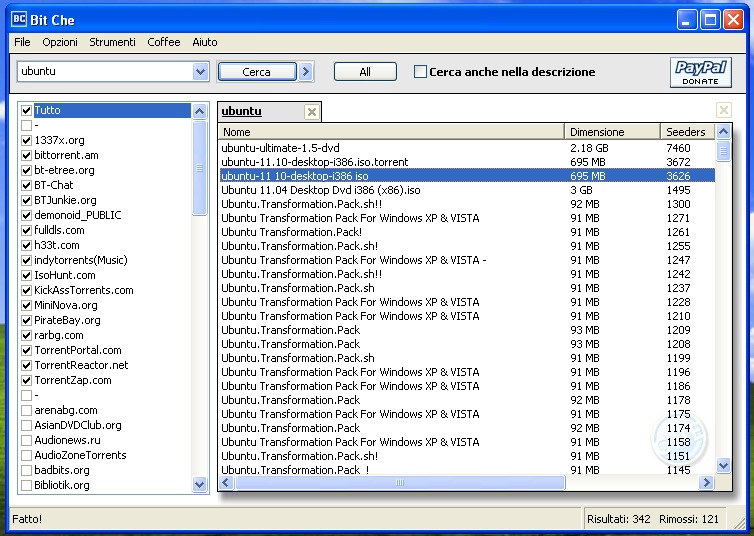Click the arrow button next to Cerca
Screen dimensions: 754x536
(x=306, y=72)
